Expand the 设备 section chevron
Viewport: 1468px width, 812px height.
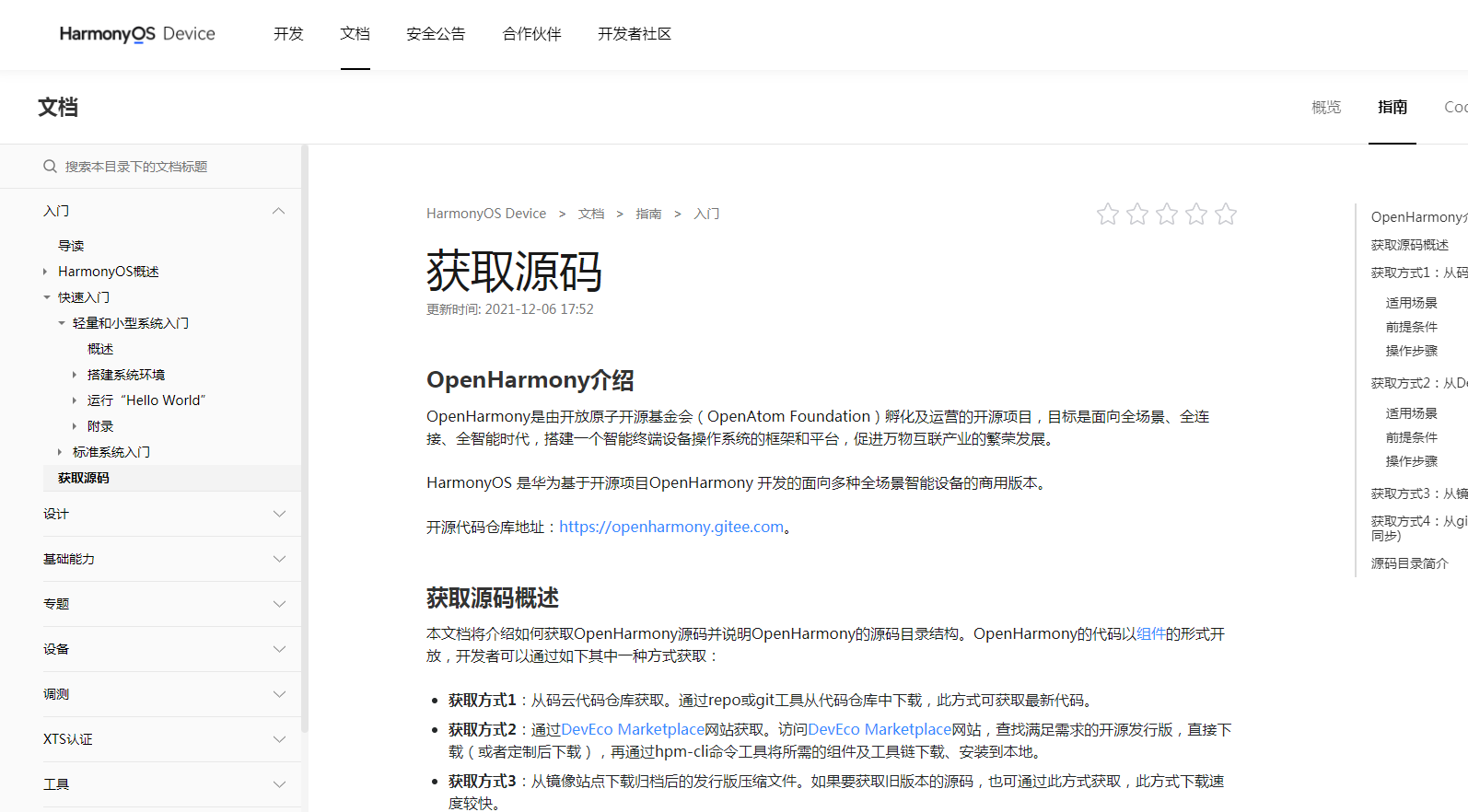pyautogui.click(x=279, y=649)
